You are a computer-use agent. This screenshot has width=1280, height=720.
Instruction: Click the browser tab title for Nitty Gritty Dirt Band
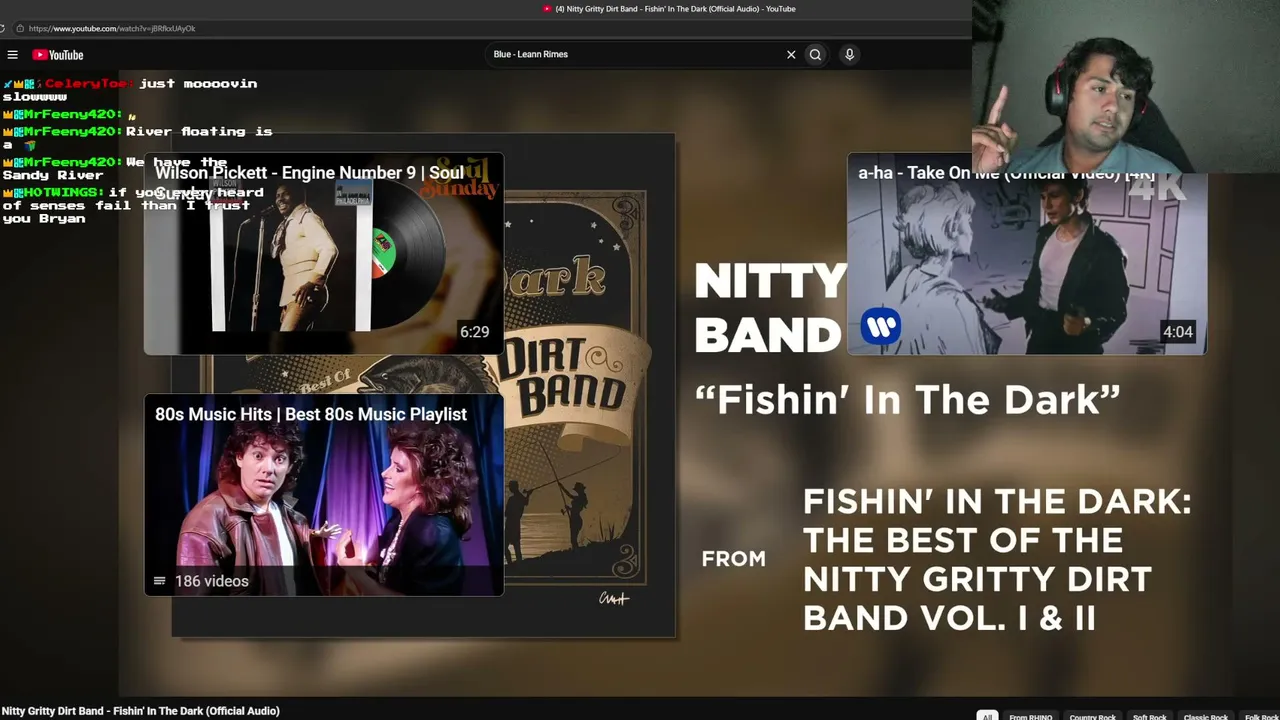point(675,9)
